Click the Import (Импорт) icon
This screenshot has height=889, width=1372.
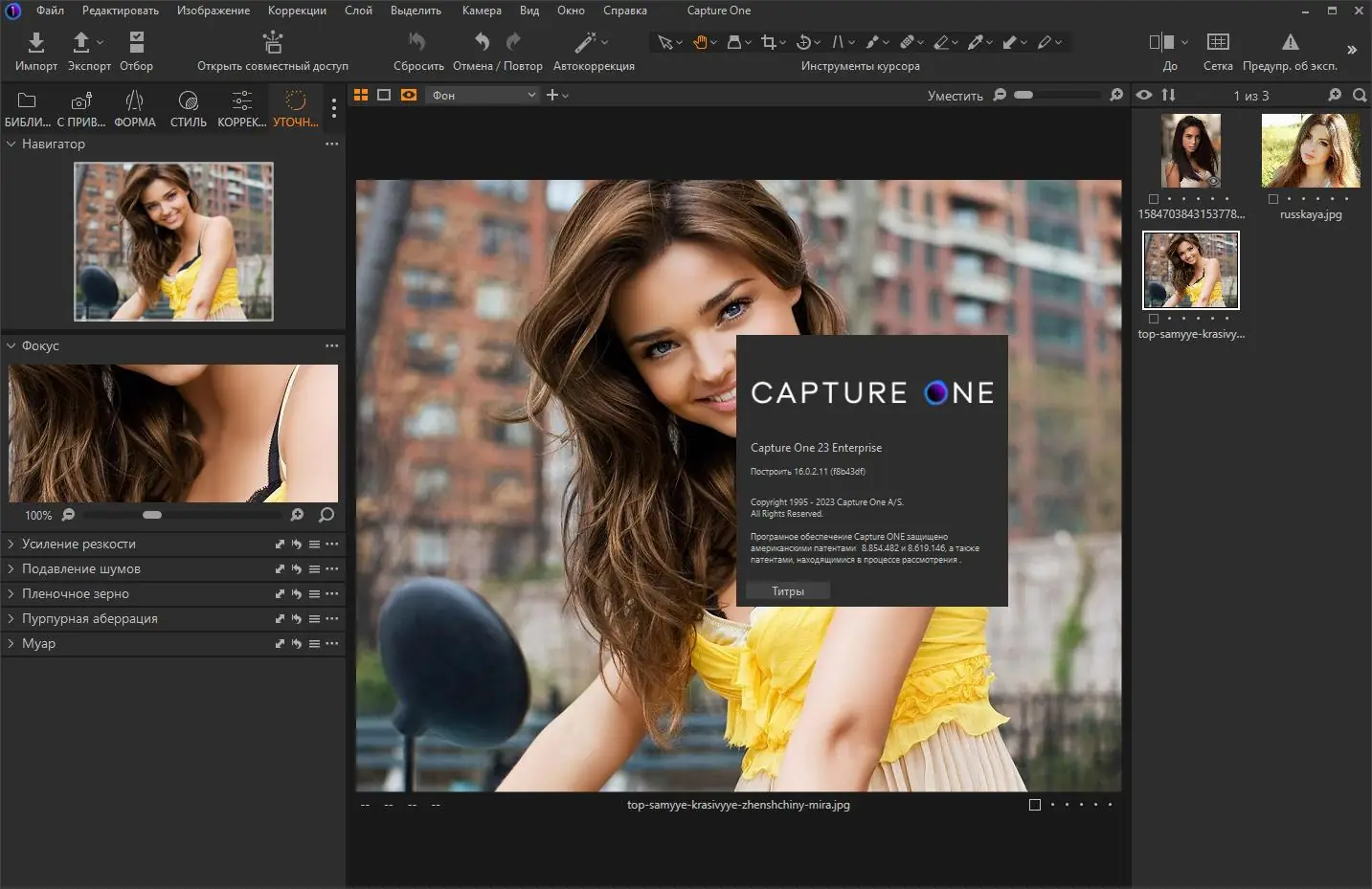pyautogui.click(x=35, y=42)
